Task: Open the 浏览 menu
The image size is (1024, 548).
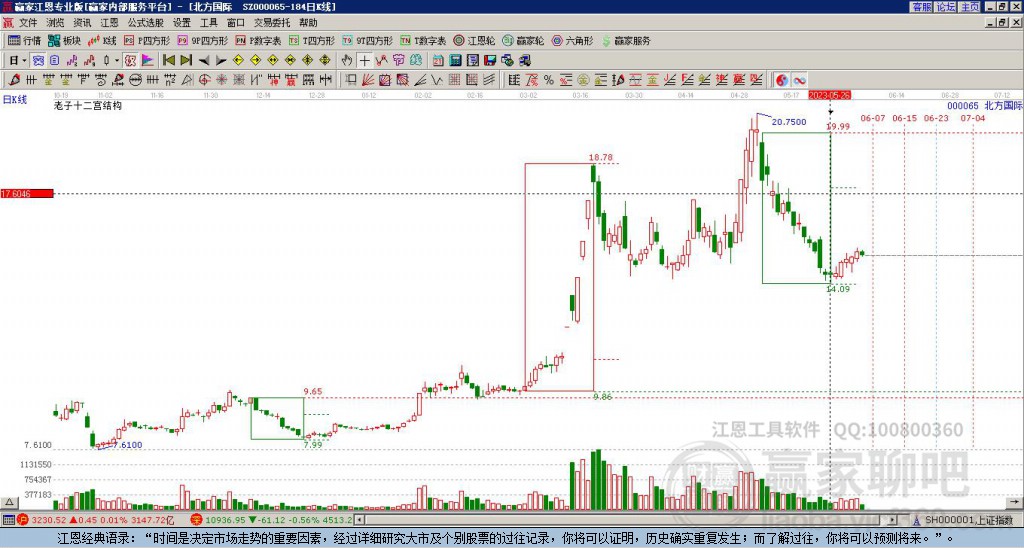Action: click(x=55, y=23)
